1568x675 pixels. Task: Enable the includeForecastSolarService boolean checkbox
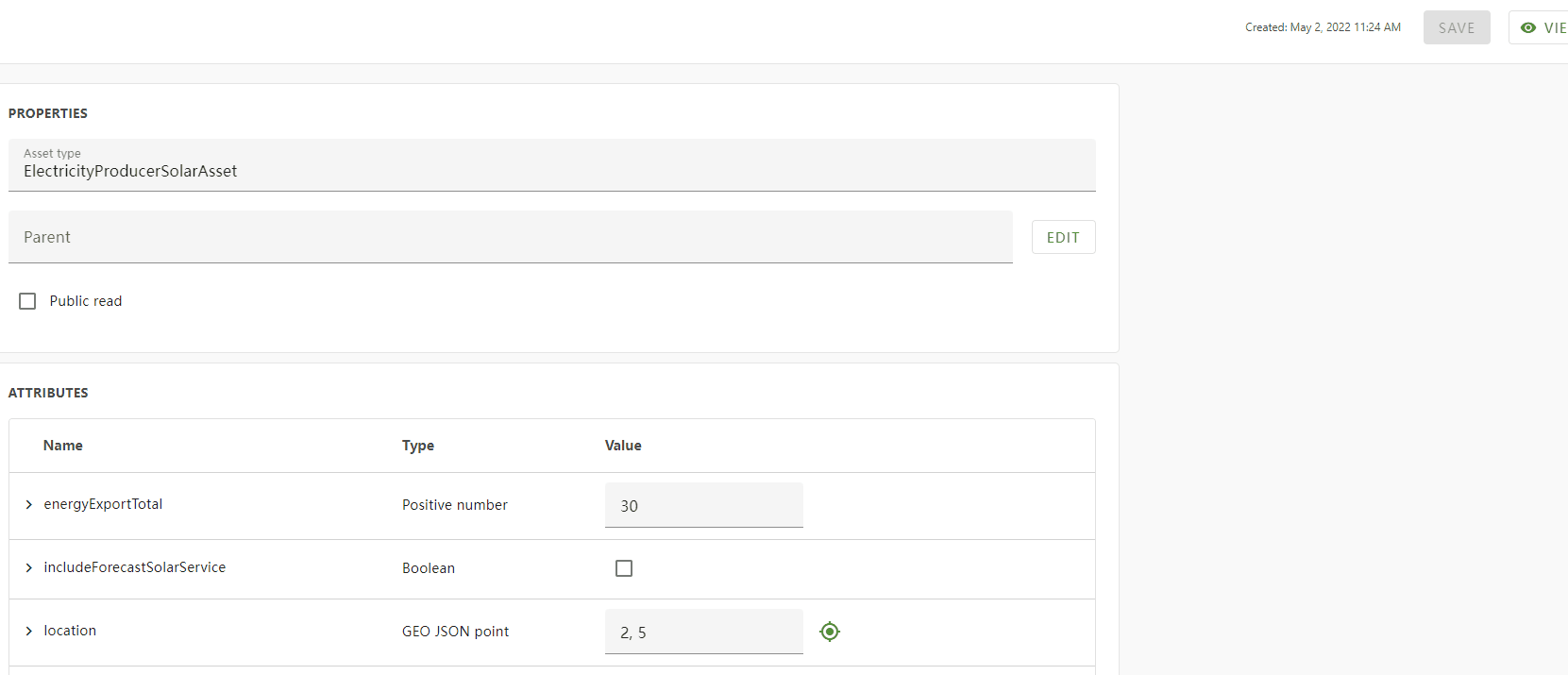[x=624, y=567]
